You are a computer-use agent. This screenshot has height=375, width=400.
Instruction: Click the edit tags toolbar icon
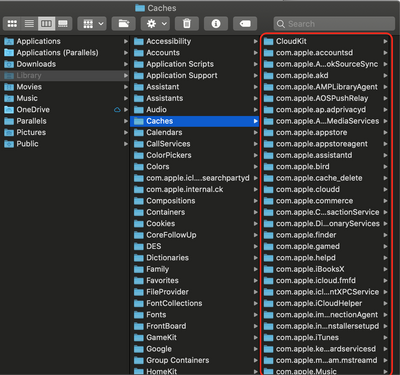[245, 24]
